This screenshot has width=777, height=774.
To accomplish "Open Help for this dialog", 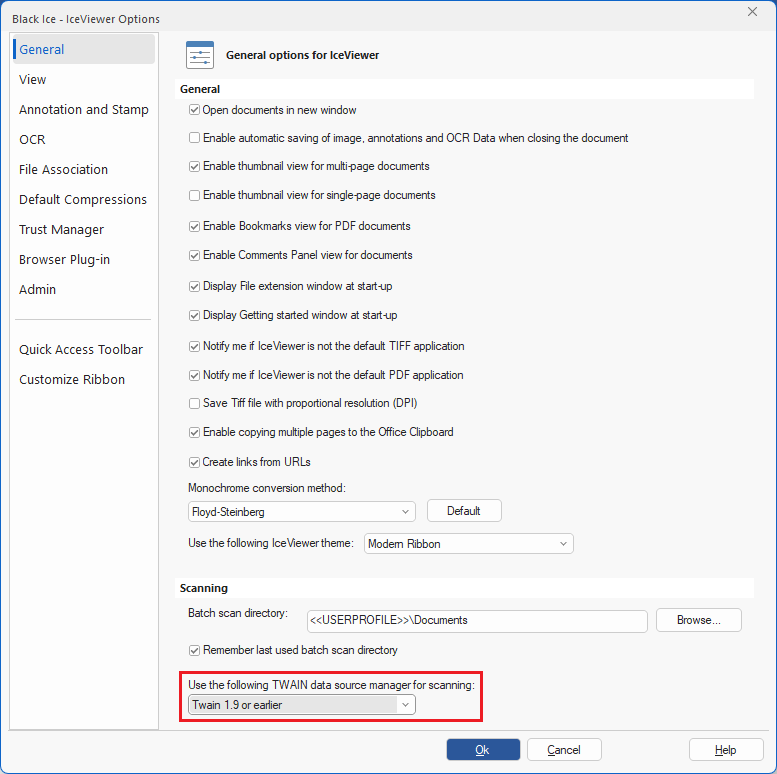I will pos(726,749).
